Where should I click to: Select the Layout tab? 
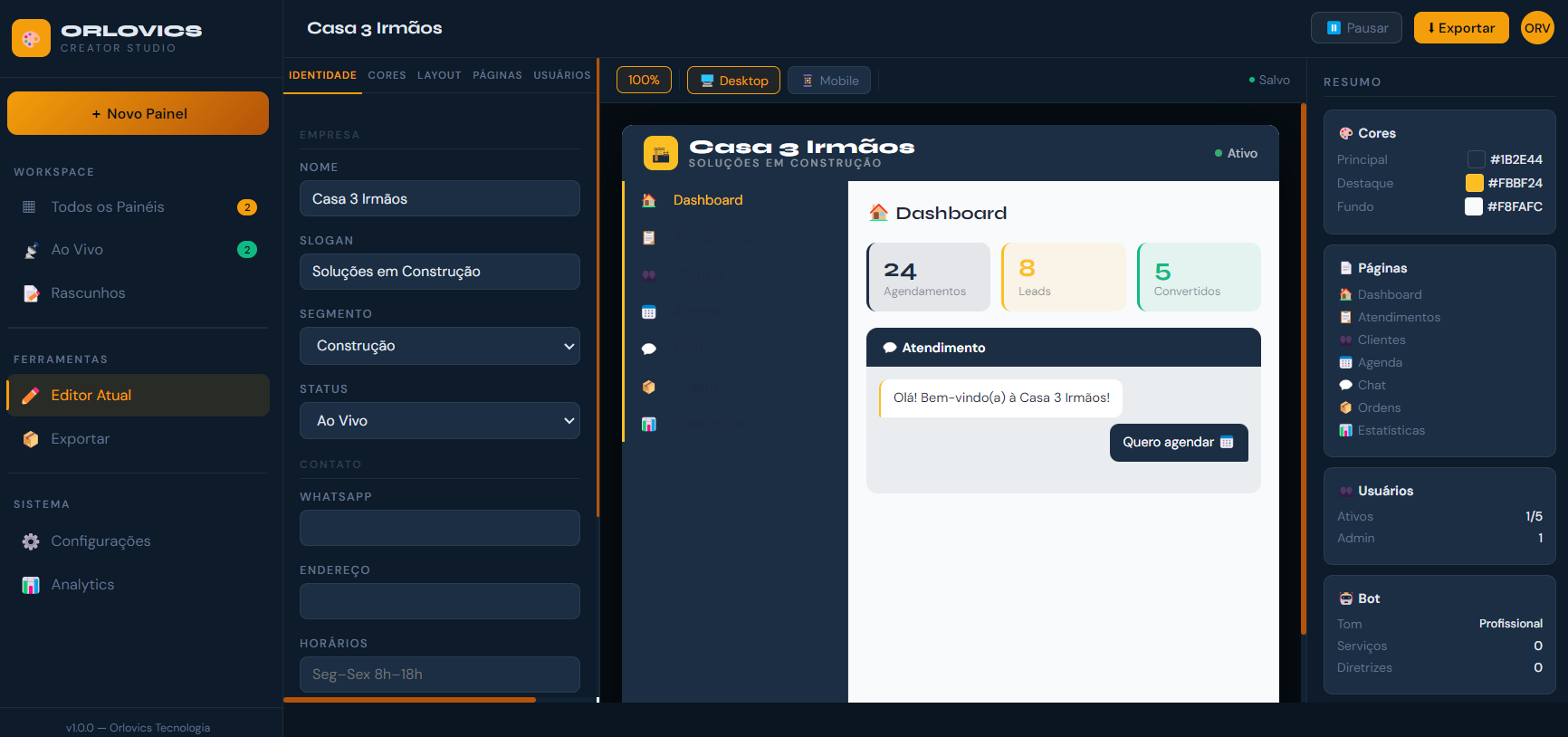(x=439, y=75)
